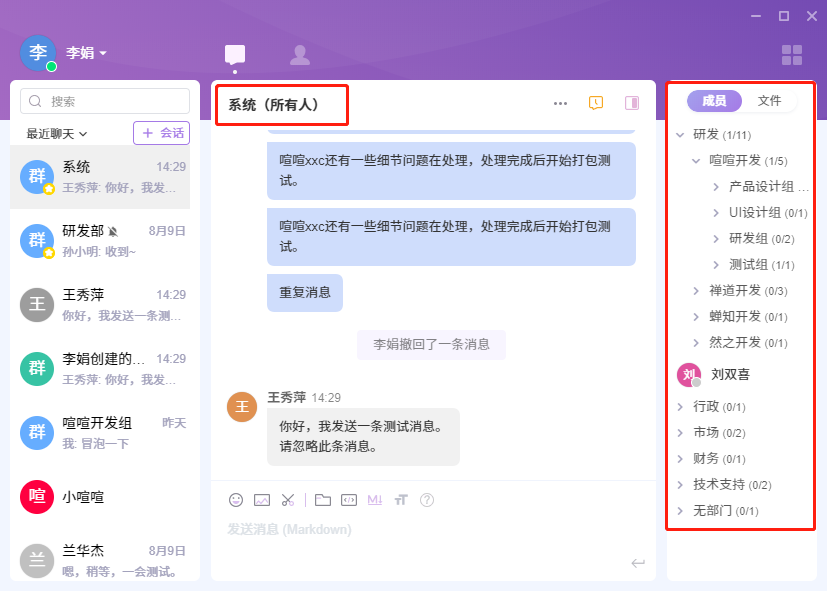Switch to the contacts tab icon
This screenshot has width=827, height=591.
pyautogui.click(x=299, y=55)
